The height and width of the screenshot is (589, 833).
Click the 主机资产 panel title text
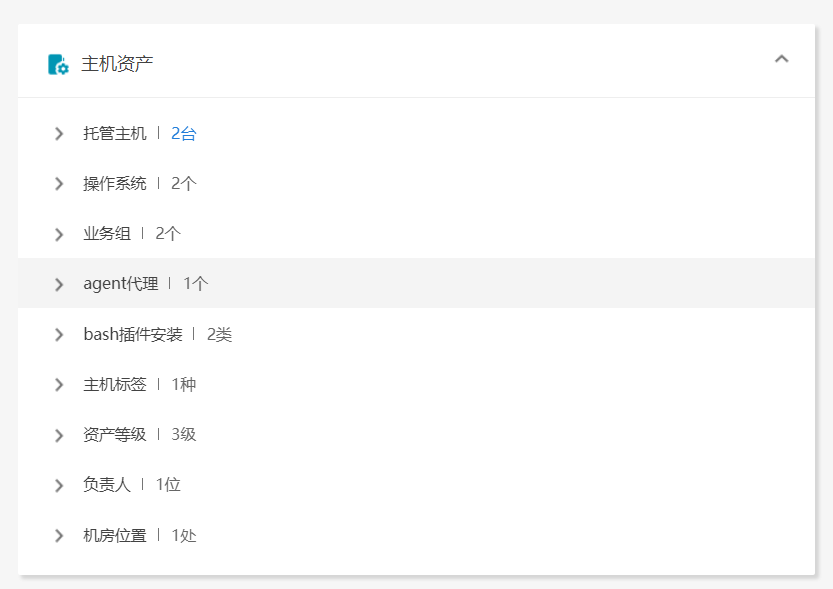(x=117, y=64)
